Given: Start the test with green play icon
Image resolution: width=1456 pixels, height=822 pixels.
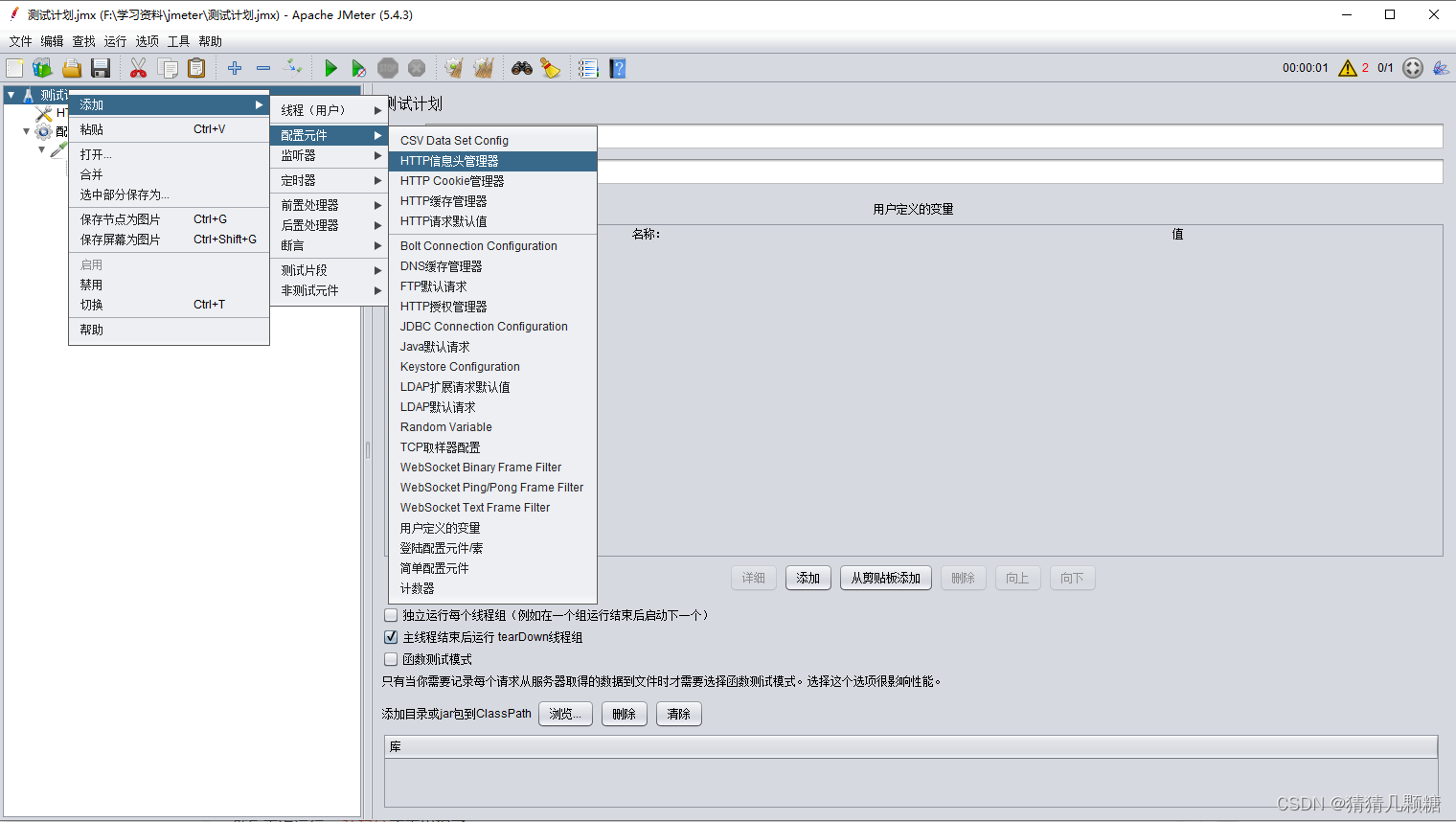Looking at the screenshot, I should tap(330, 68).
